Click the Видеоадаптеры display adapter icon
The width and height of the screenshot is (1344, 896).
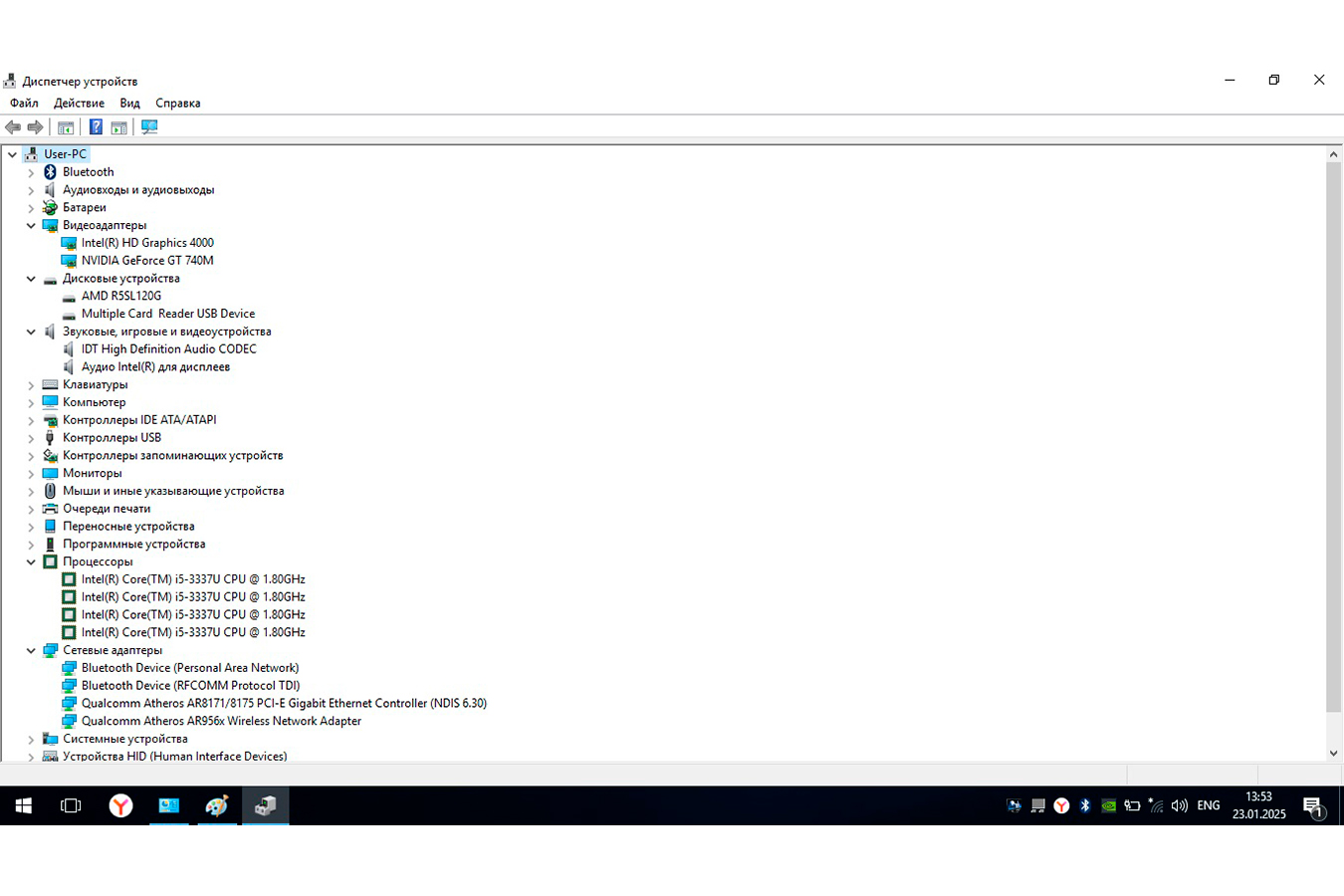50,226
